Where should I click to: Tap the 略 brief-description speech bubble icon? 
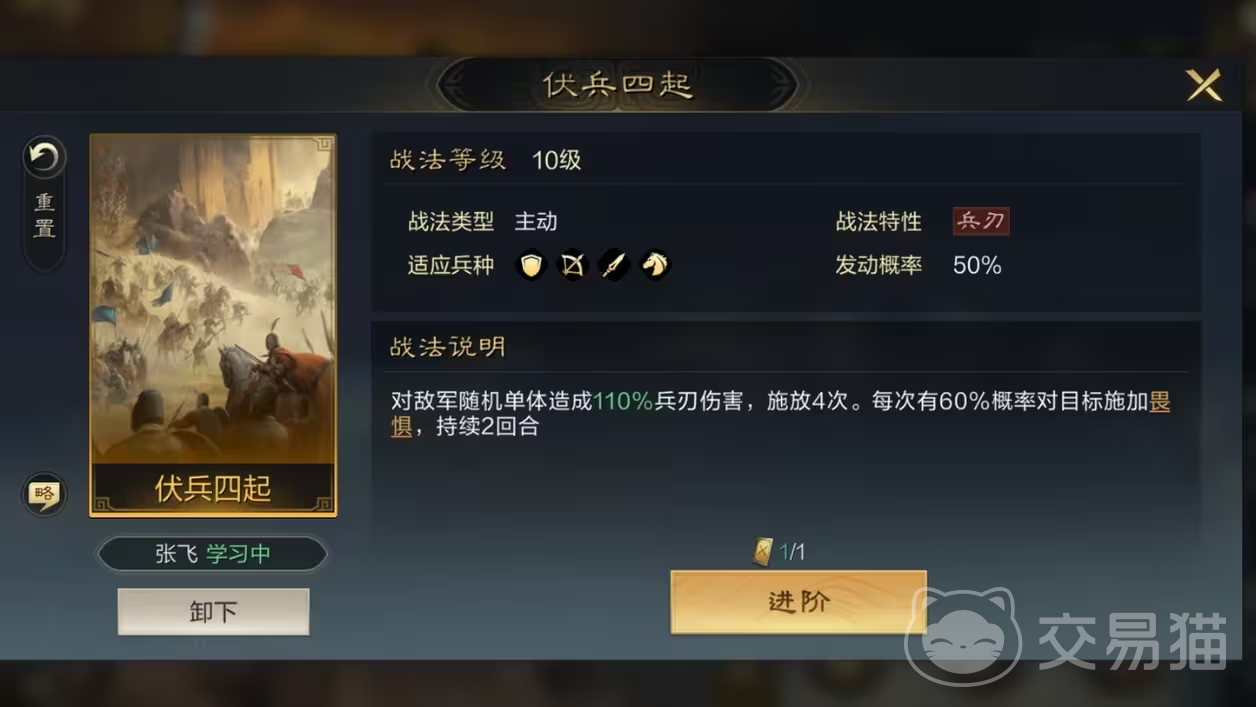pos(45,493)
